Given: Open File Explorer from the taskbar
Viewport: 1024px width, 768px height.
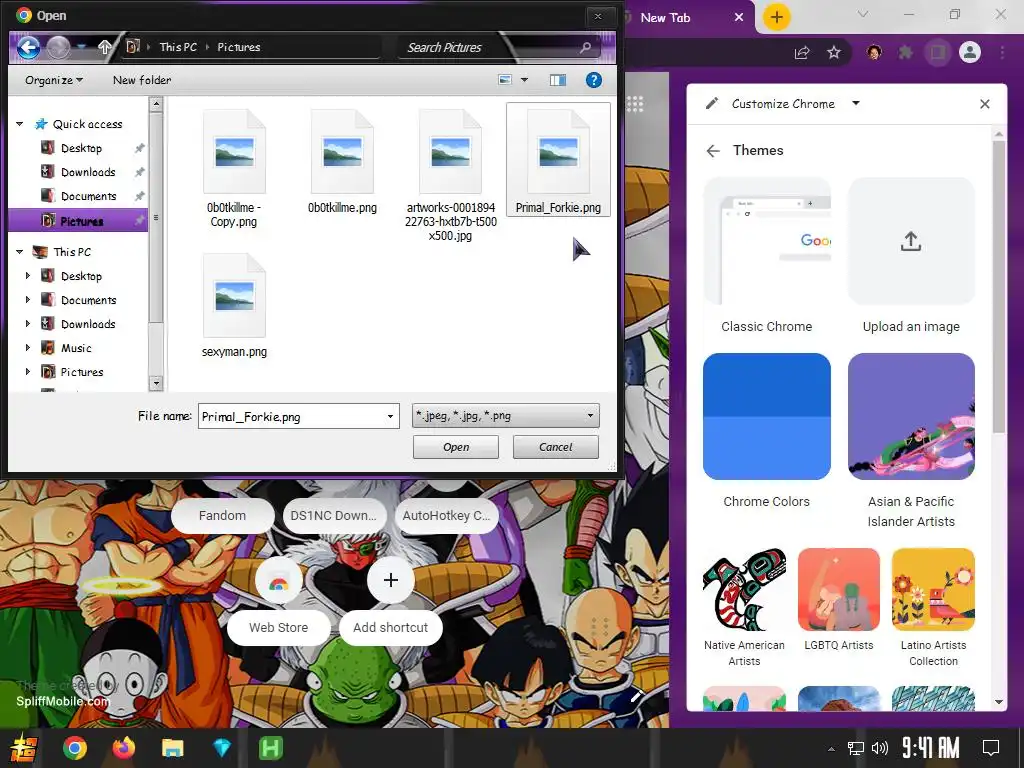Looking at the screenshot, I should click(173, 748).
